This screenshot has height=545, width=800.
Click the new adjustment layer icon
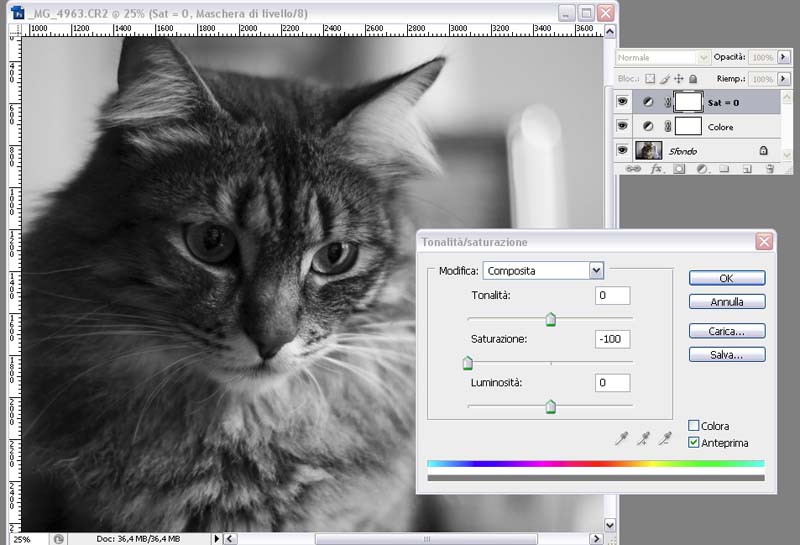pos(701,170)
